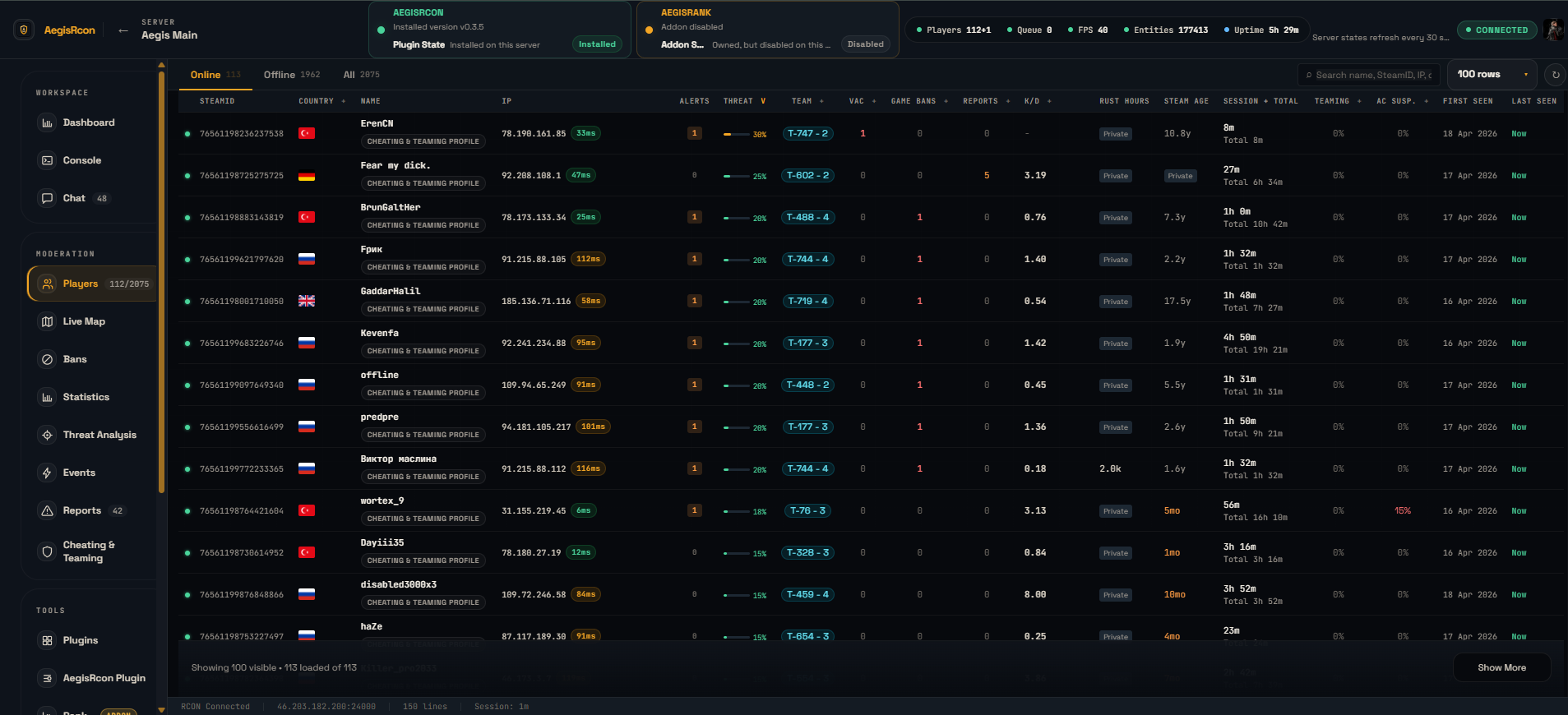Open the Chat page
The image size is (1568, 715).
[74, 198]
